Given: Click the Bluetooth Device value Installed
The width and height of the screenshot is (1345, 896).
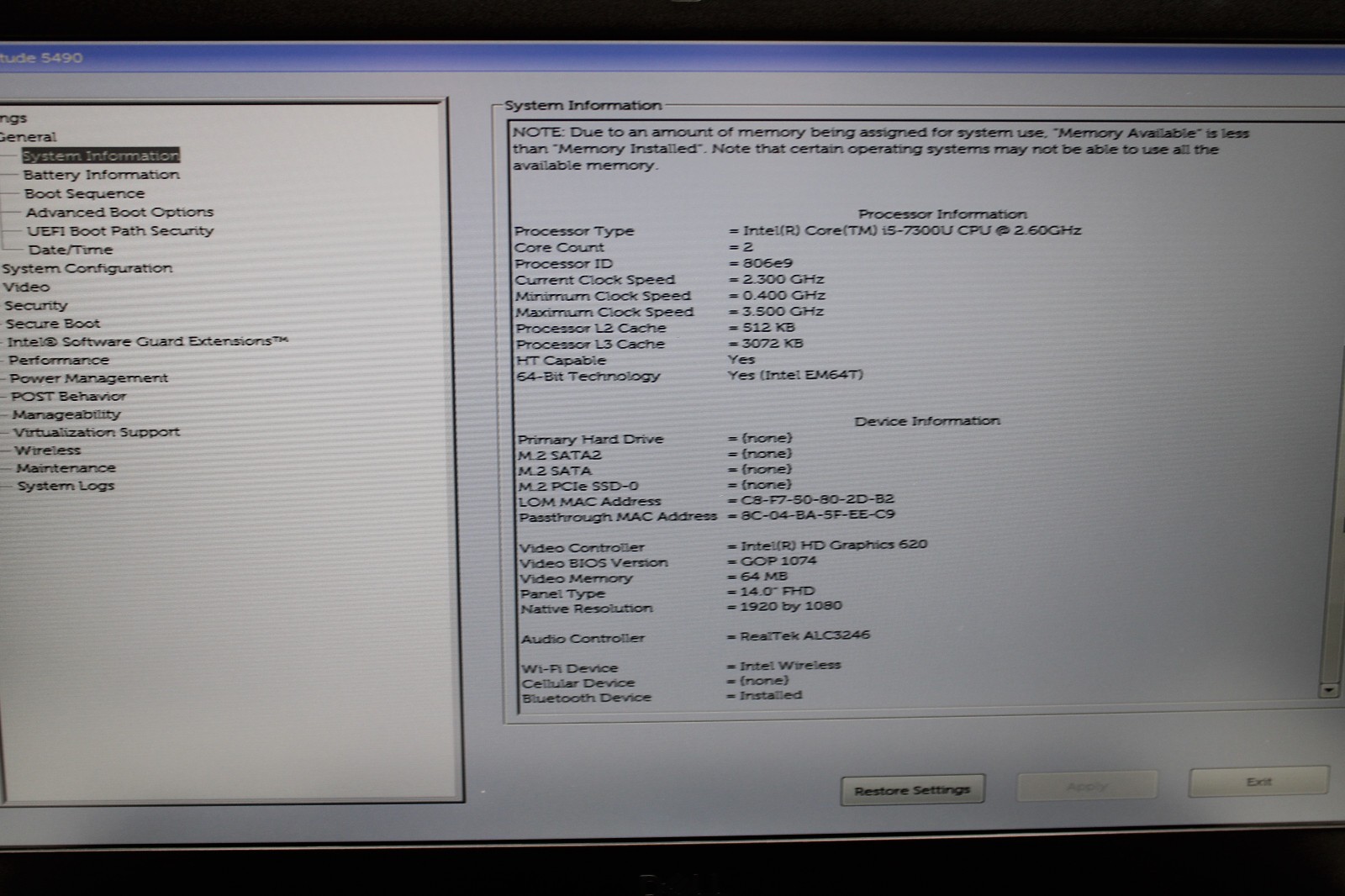Looking at the screenshot, I should [771, 695].
